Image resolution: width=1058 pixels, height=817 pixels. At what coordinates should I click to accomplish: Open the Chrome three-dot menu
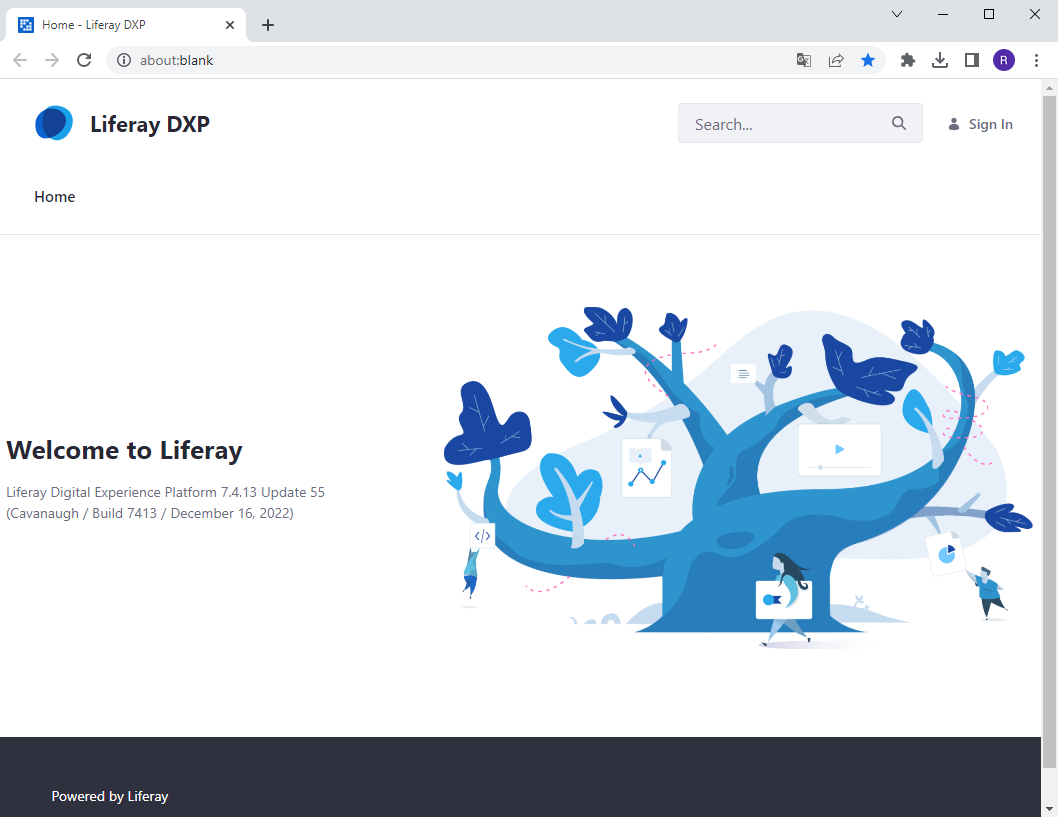[1037, 60]
